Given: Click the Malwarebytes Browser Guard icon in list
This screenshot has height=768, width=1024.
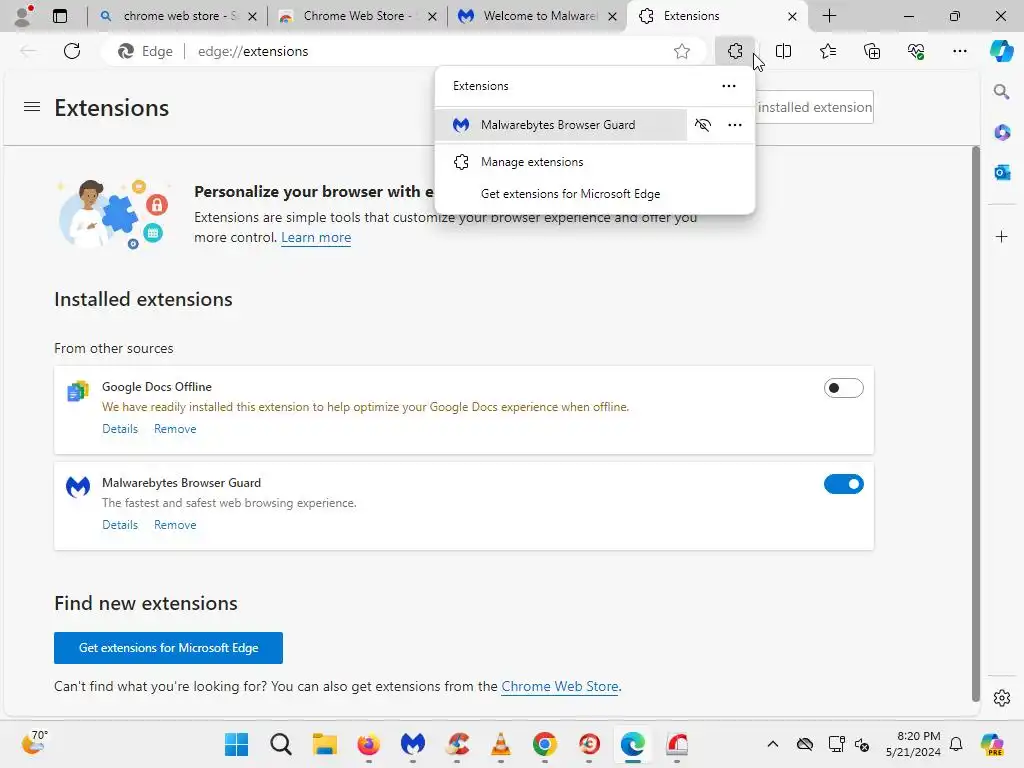Looking at the screenshot, I should pyautogui.click(x=78, y=487).
